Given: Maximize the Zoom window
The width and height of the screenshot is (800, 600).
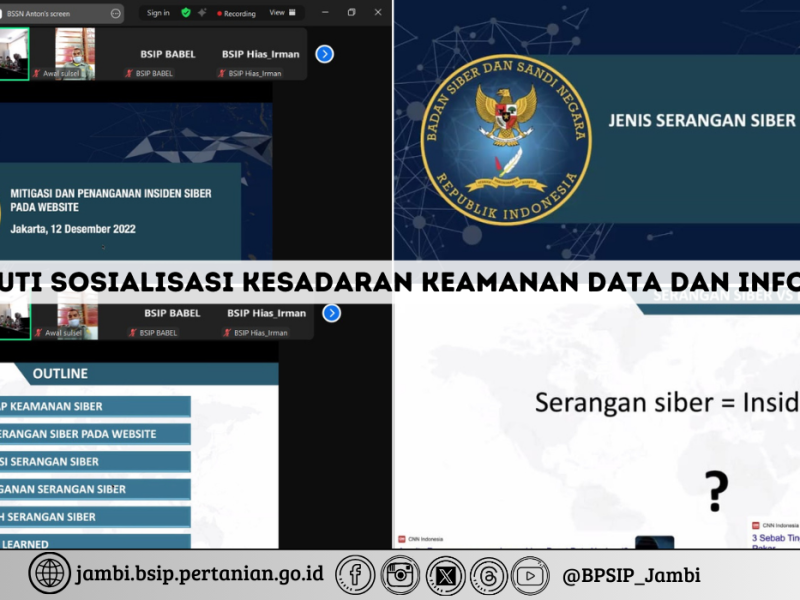Looking at the screenshot, I should (x=352, y=12).
